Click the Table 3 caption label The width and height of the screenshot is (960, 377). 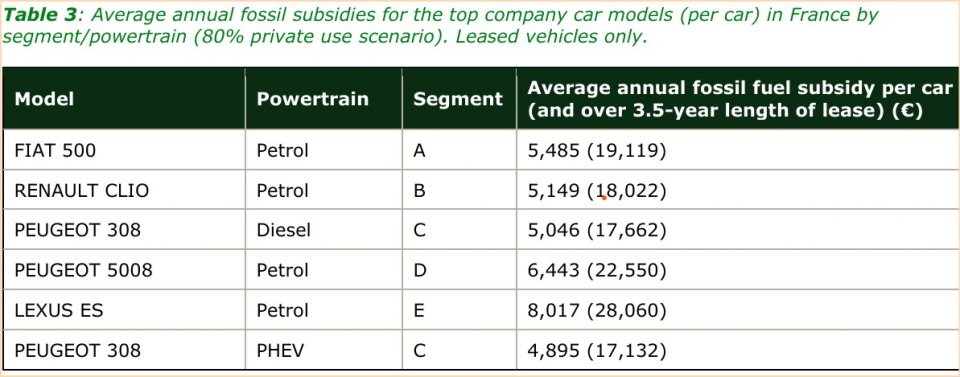[40, 15]
